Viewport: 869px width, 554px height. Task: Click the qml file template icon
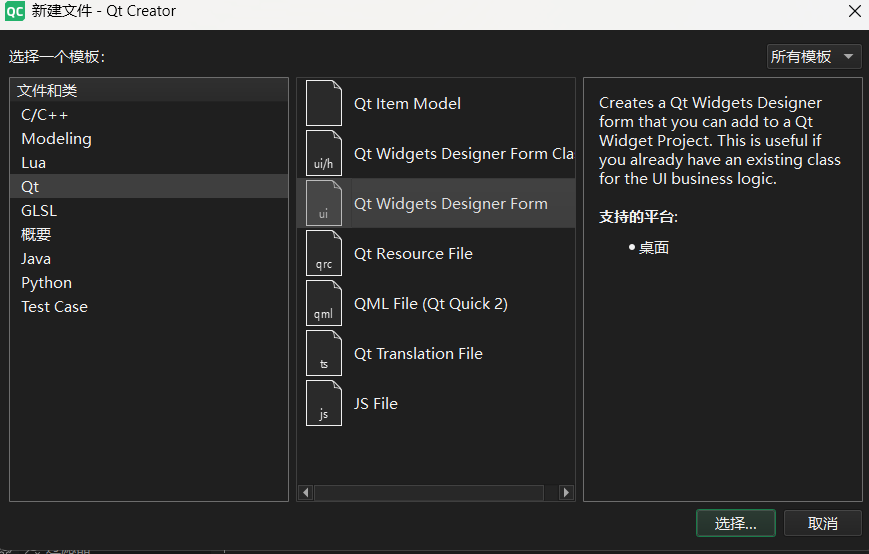323,303
